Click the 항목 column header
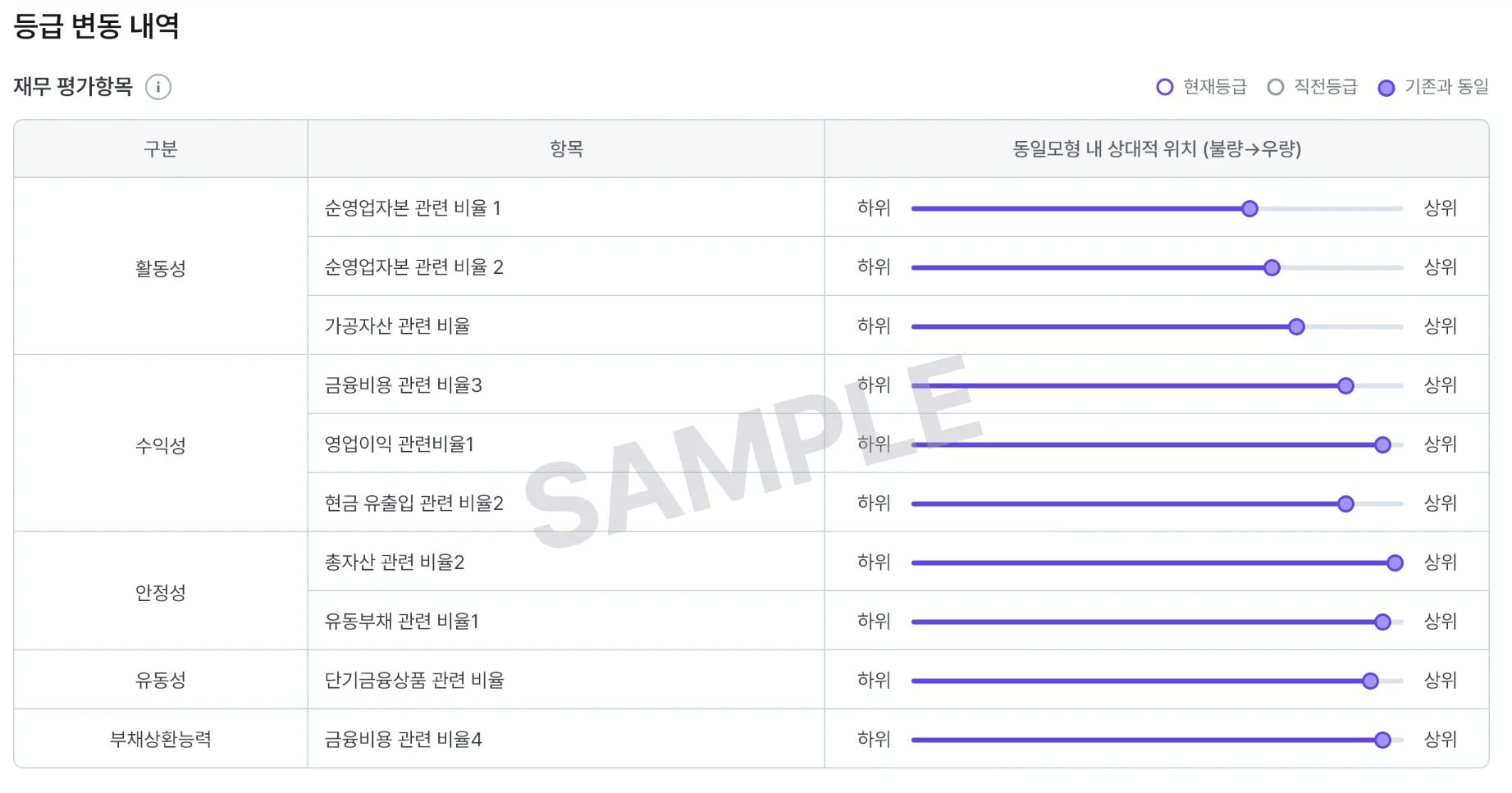Screen dimensions: 1512x793 point(565,149)
